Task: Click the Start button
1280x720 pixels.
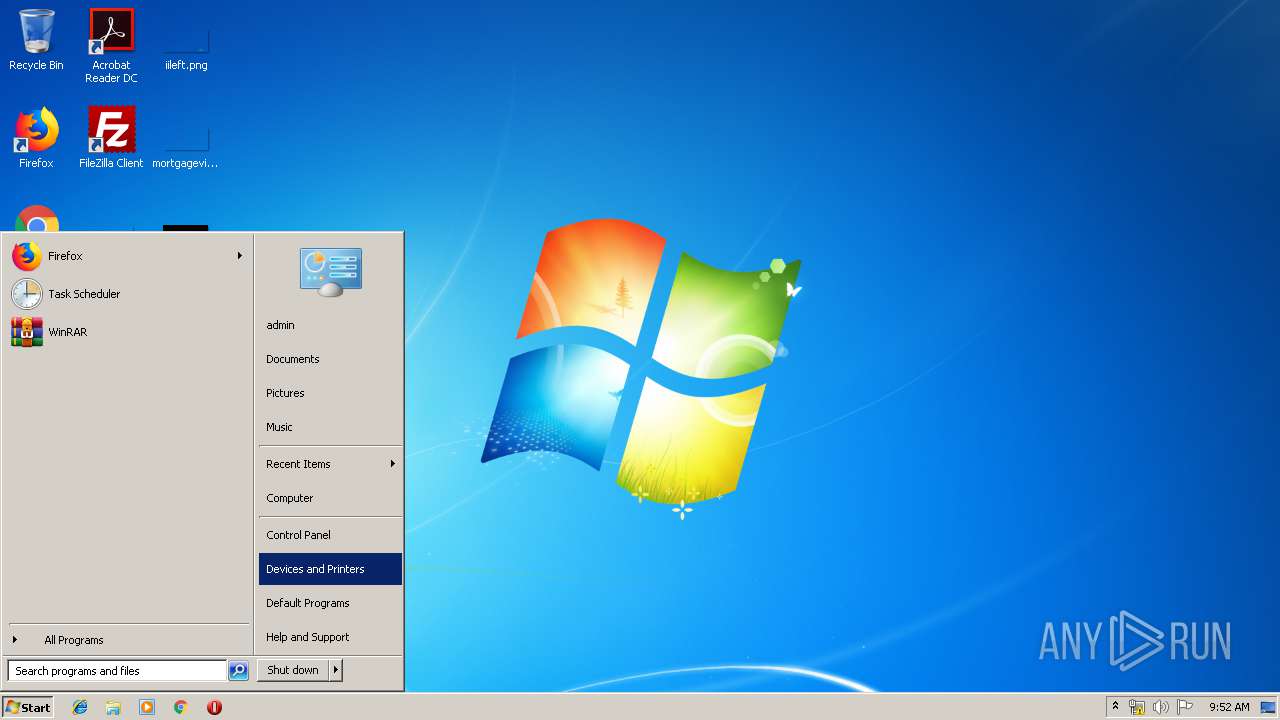Action: pos(28,707)
